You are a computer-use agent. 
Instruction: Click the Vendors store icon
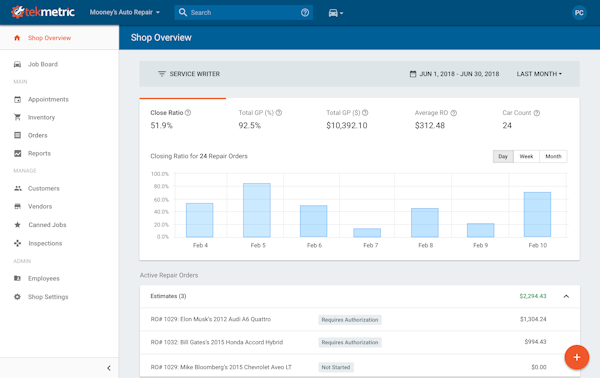point(17,206)
